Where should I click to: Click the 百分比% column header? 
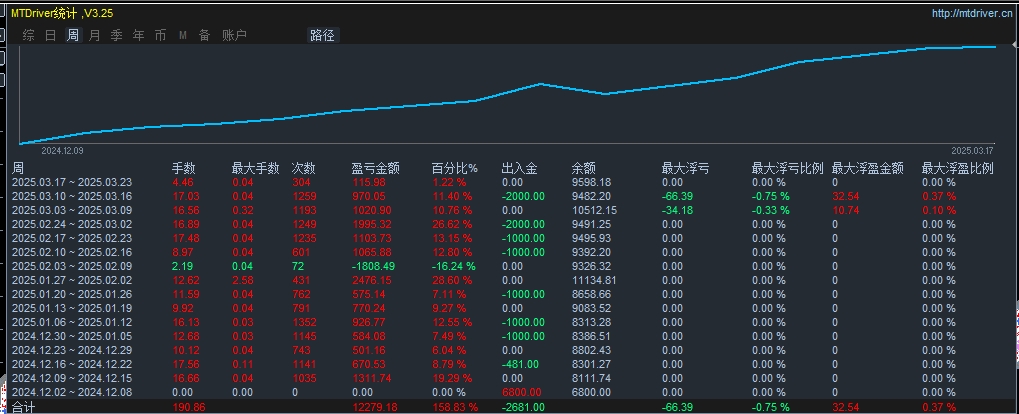455,168
